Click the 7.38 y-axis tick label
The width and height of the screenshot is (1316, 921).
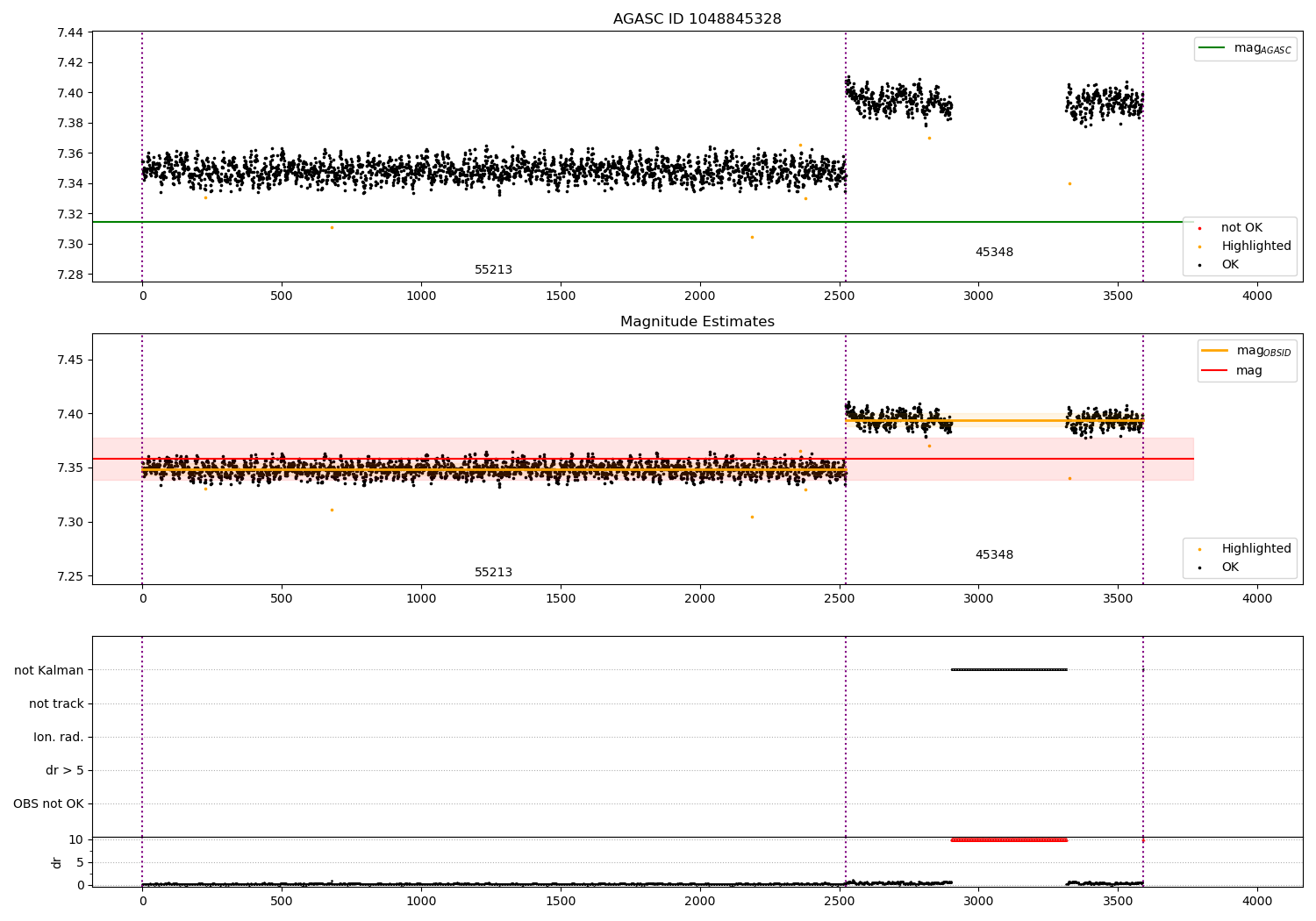(x=70, y=123)
